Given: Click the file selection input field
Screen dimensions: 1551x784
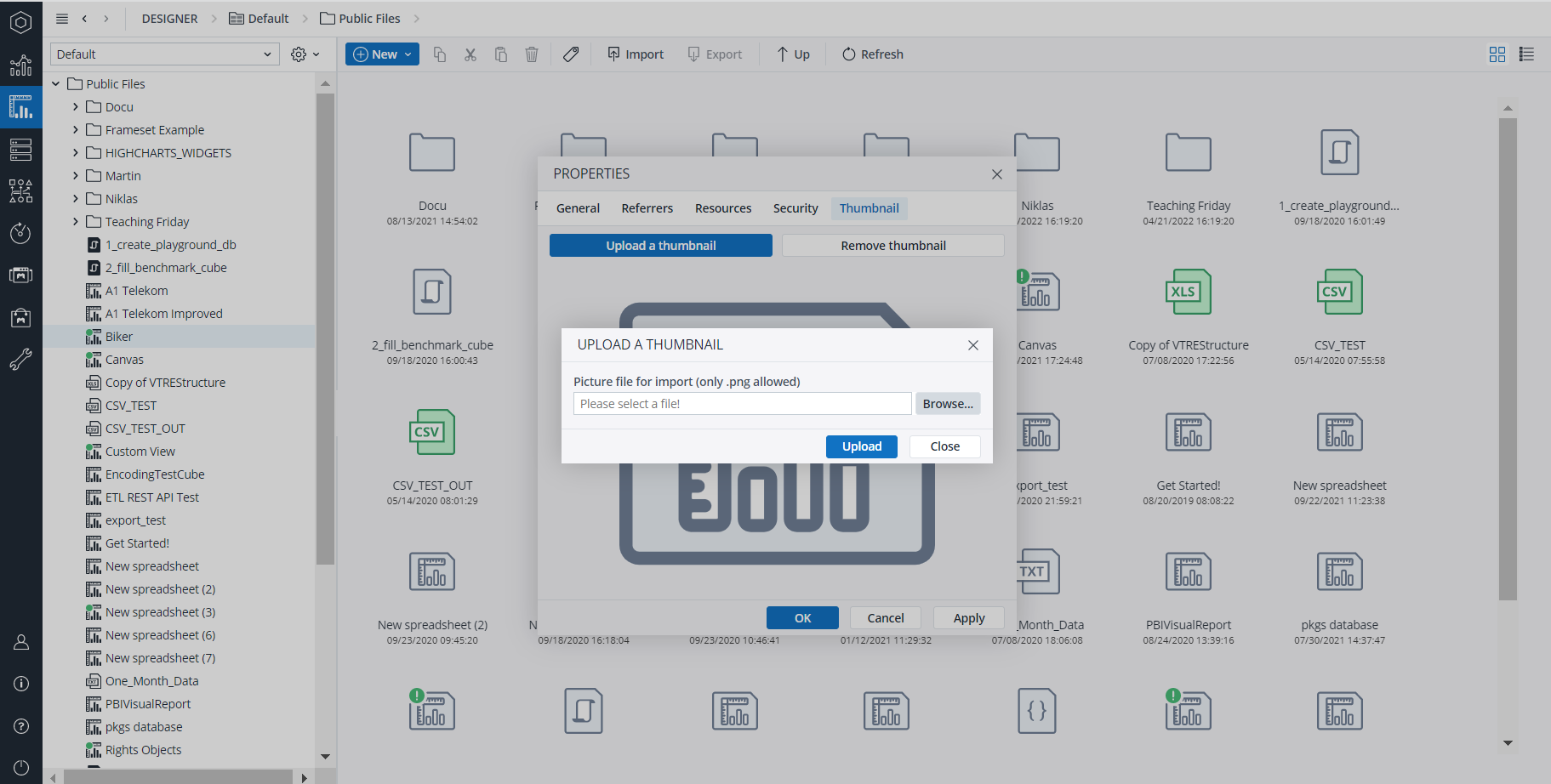Looking at the screenshot, I should click(741, 403).
